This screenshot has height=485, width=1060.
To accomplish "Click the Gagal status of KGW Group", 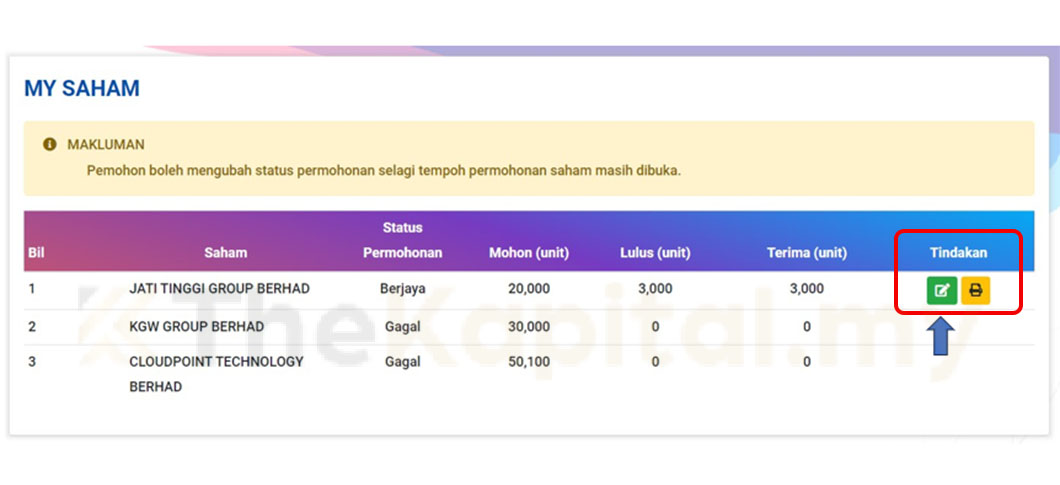I will pos(402,327).
